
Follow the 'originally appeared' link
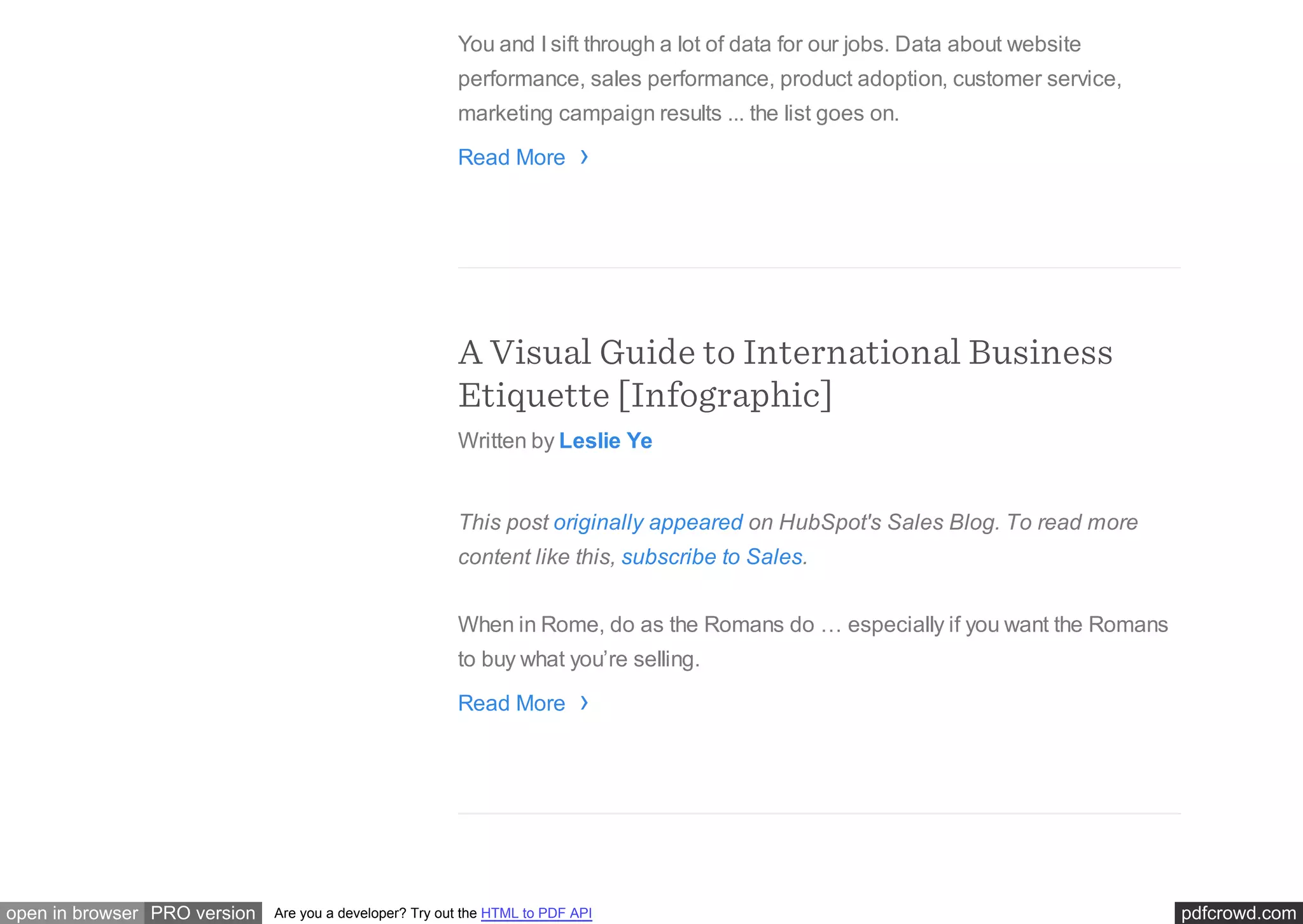pos(648,522)
